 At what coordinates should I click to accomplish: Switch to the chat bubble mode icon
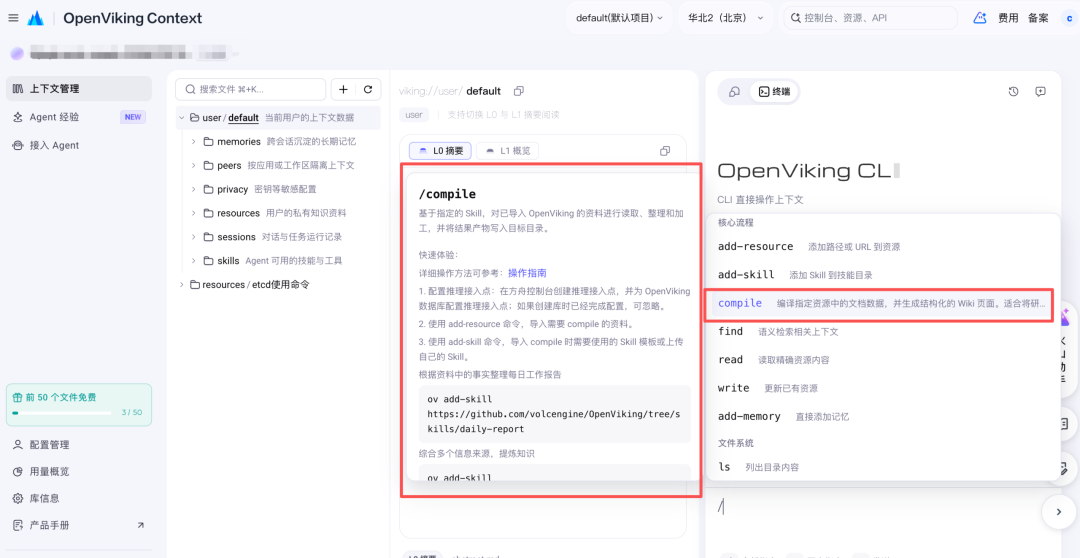click(x=735, y=92)
